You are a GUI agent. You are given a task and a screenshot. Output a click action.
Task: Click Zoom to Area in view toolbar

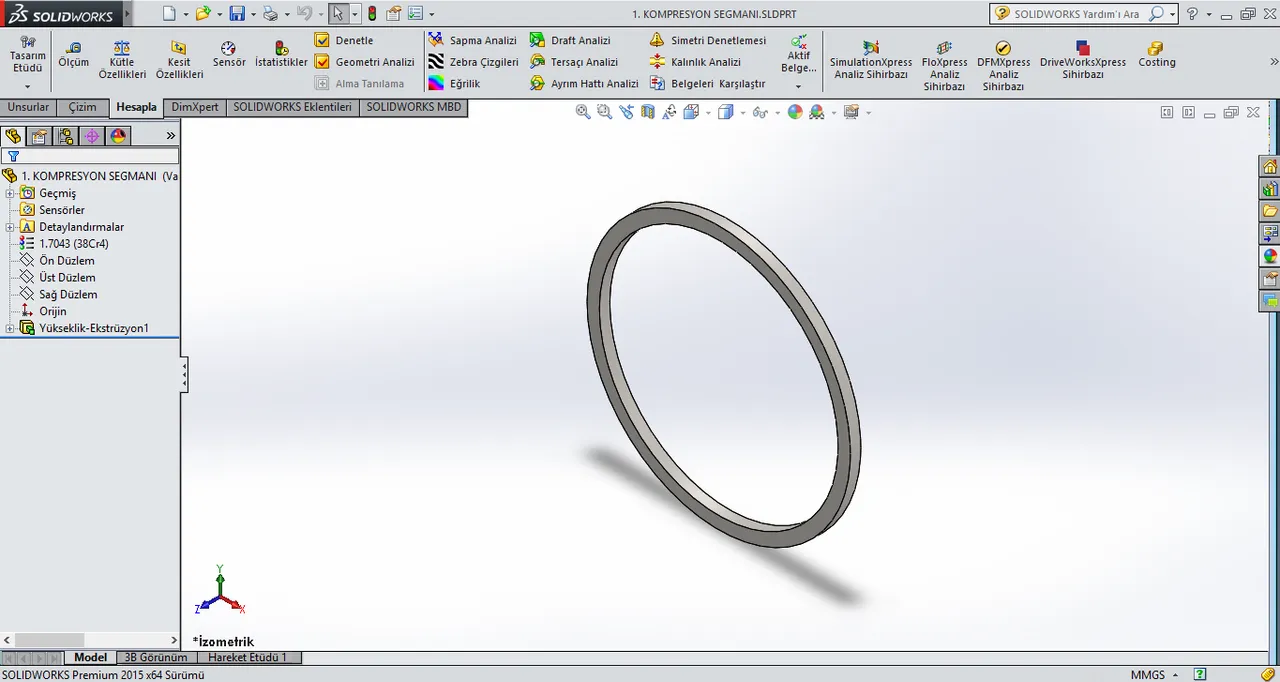[x=604, y=112]
